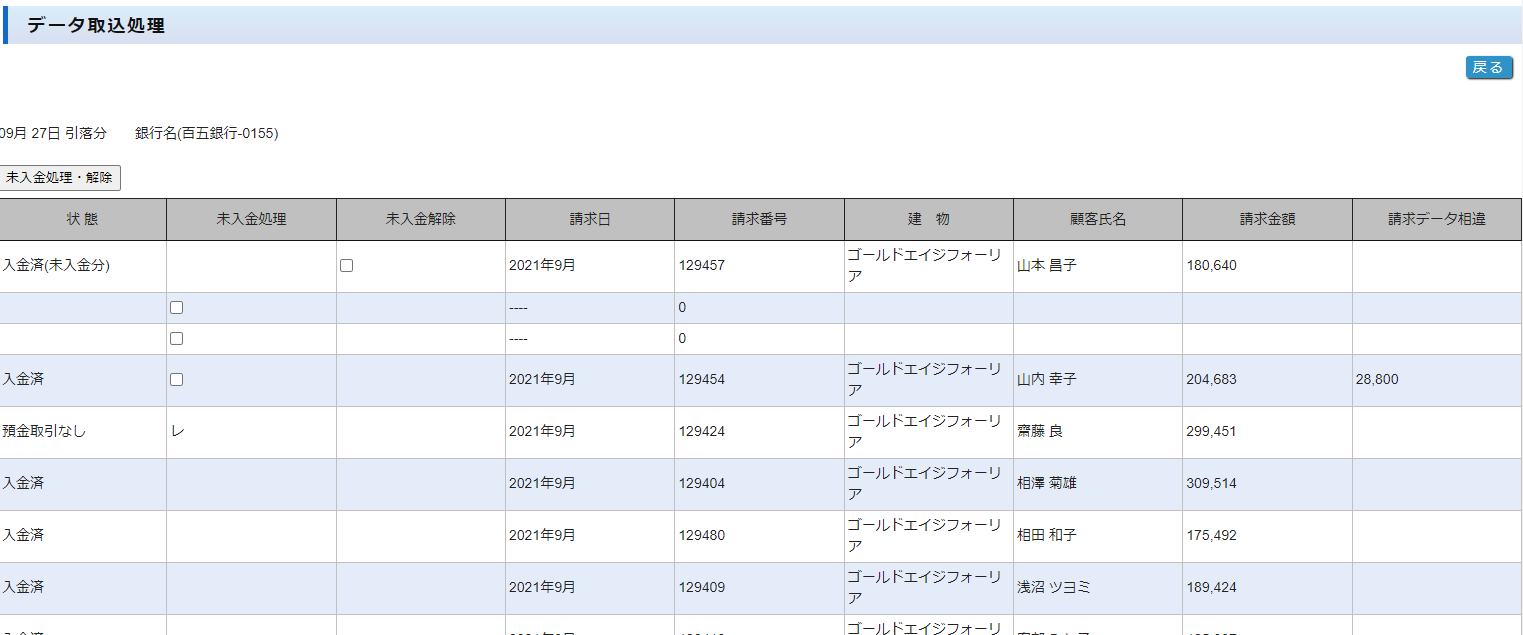Check 未入金解除 box for 山本 昌子
This screenshot has height=635, width=1523.
click(346, 266)
